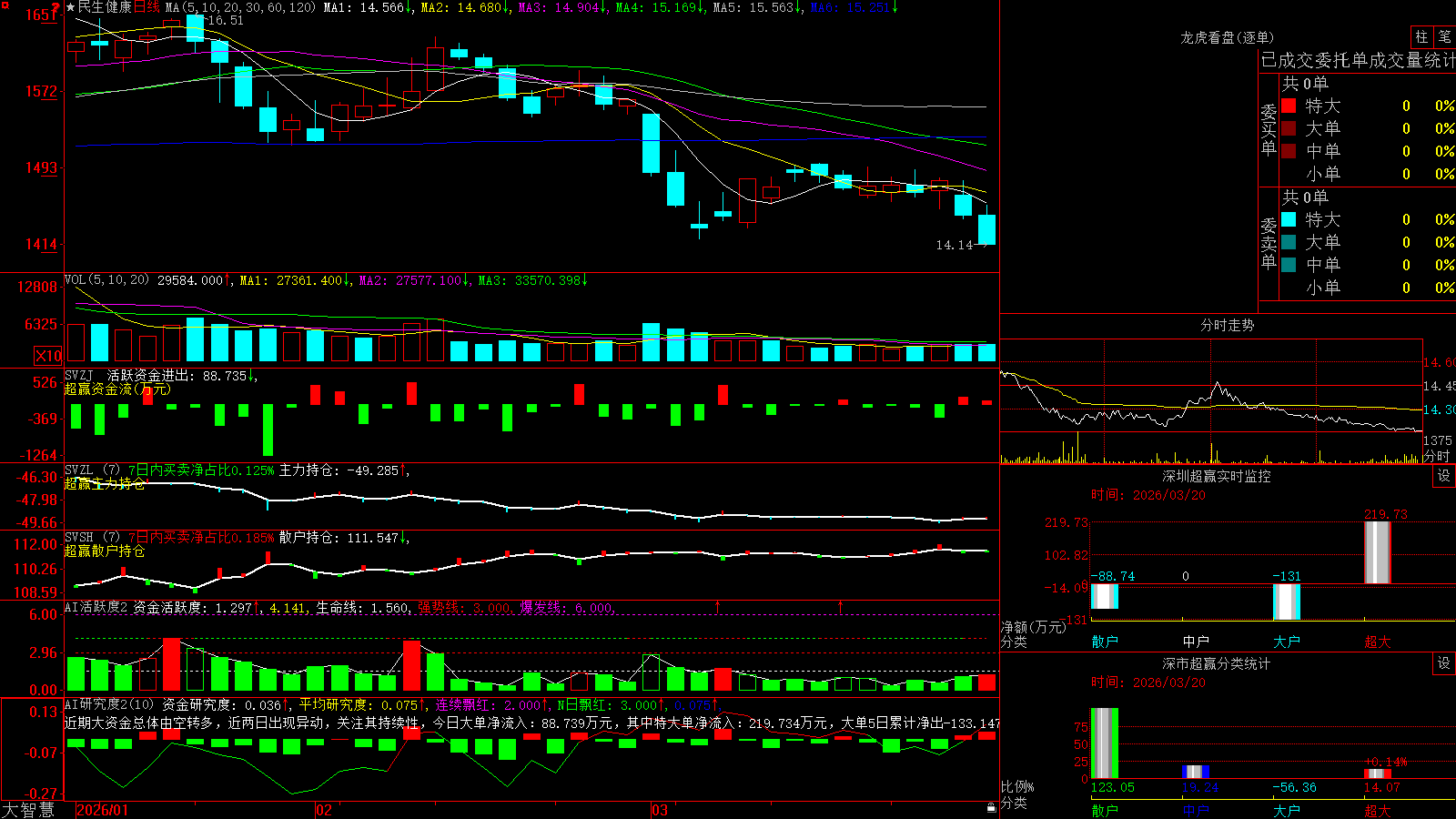Click the MA5: 15.563 value
Viewport: 1456px width, 819px height.
[756, 7]
